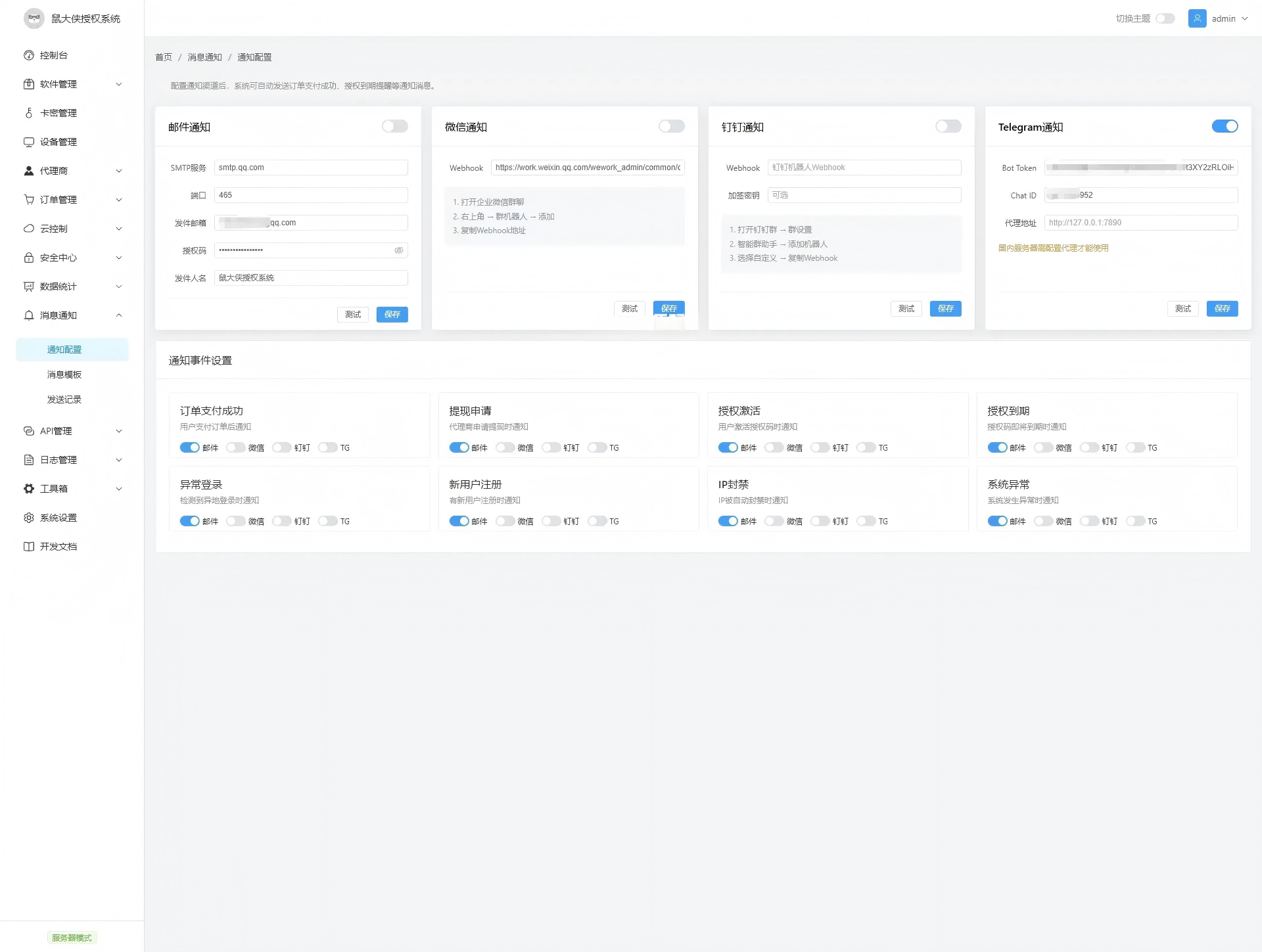Expand the 安全中心 submenu arrow

[x=119, y=258]
